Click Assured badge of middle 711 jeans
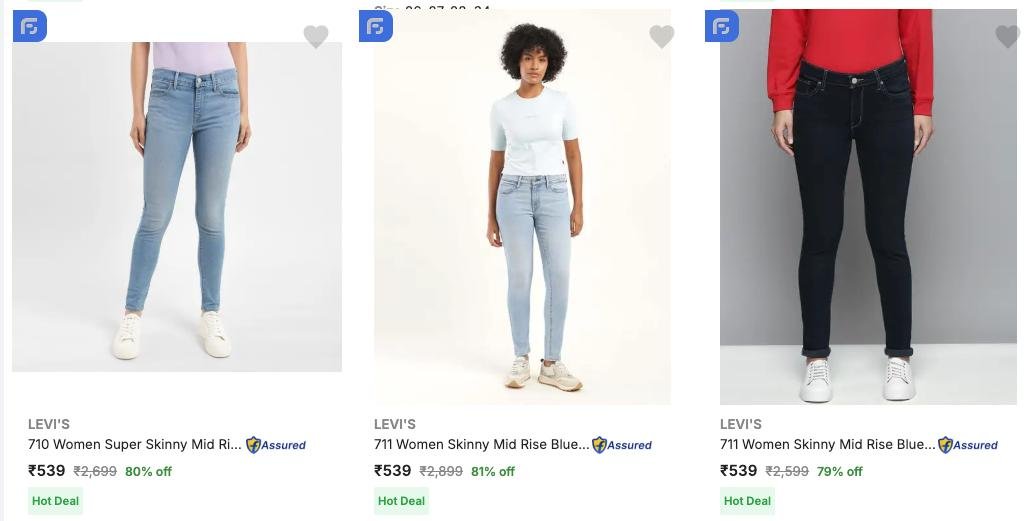 click(622, 445)
